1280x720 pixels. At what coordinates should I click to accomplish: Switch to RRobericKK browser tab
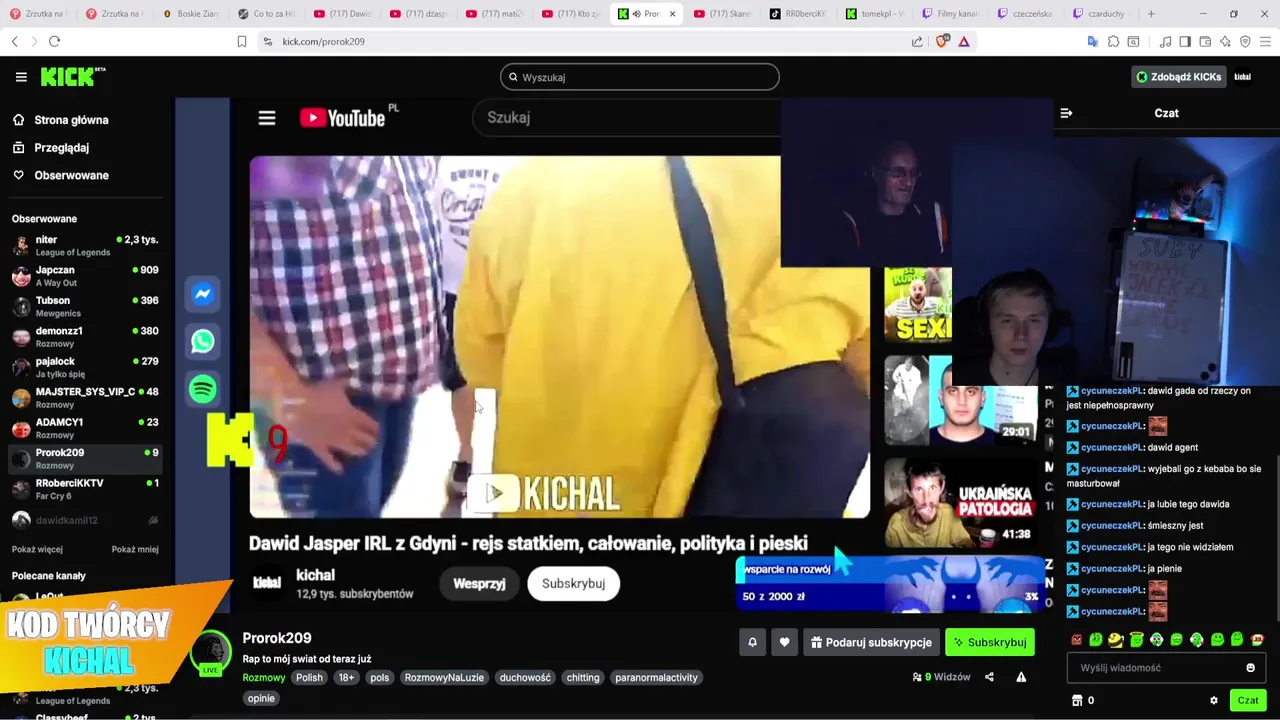click(798, 14)
